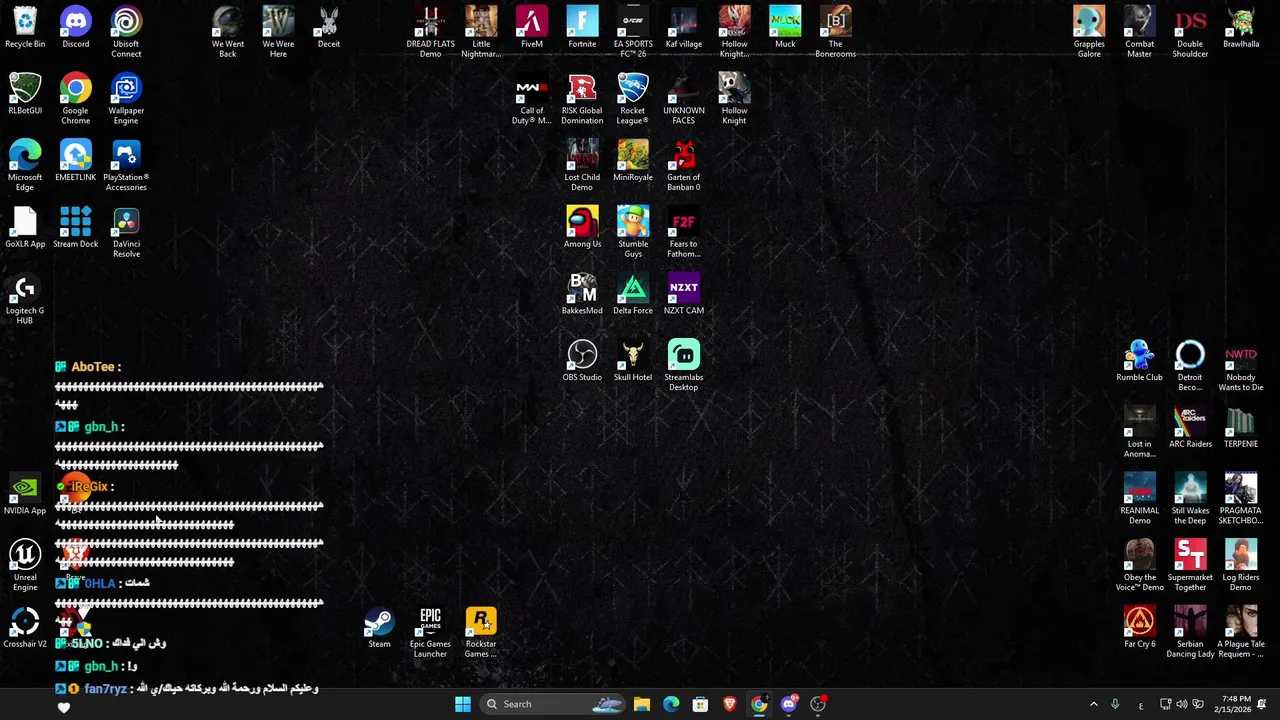Open the We Were Here desktop shortcut
This screenshot has height=720, width=1280.
click(278, 32)
